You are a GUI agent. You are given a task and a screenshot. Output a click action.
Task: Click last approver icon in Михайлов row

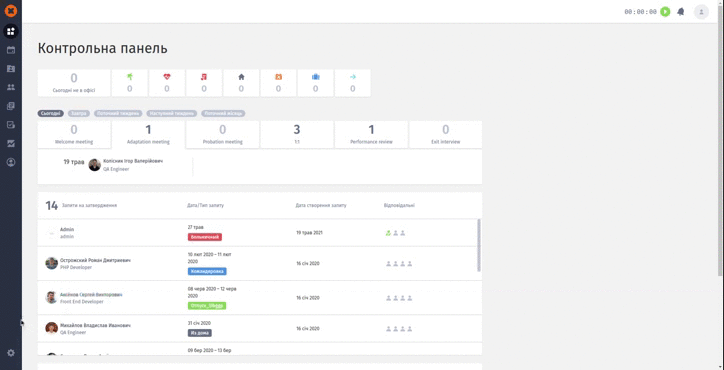pyautogui.click(x=410, y=329)
